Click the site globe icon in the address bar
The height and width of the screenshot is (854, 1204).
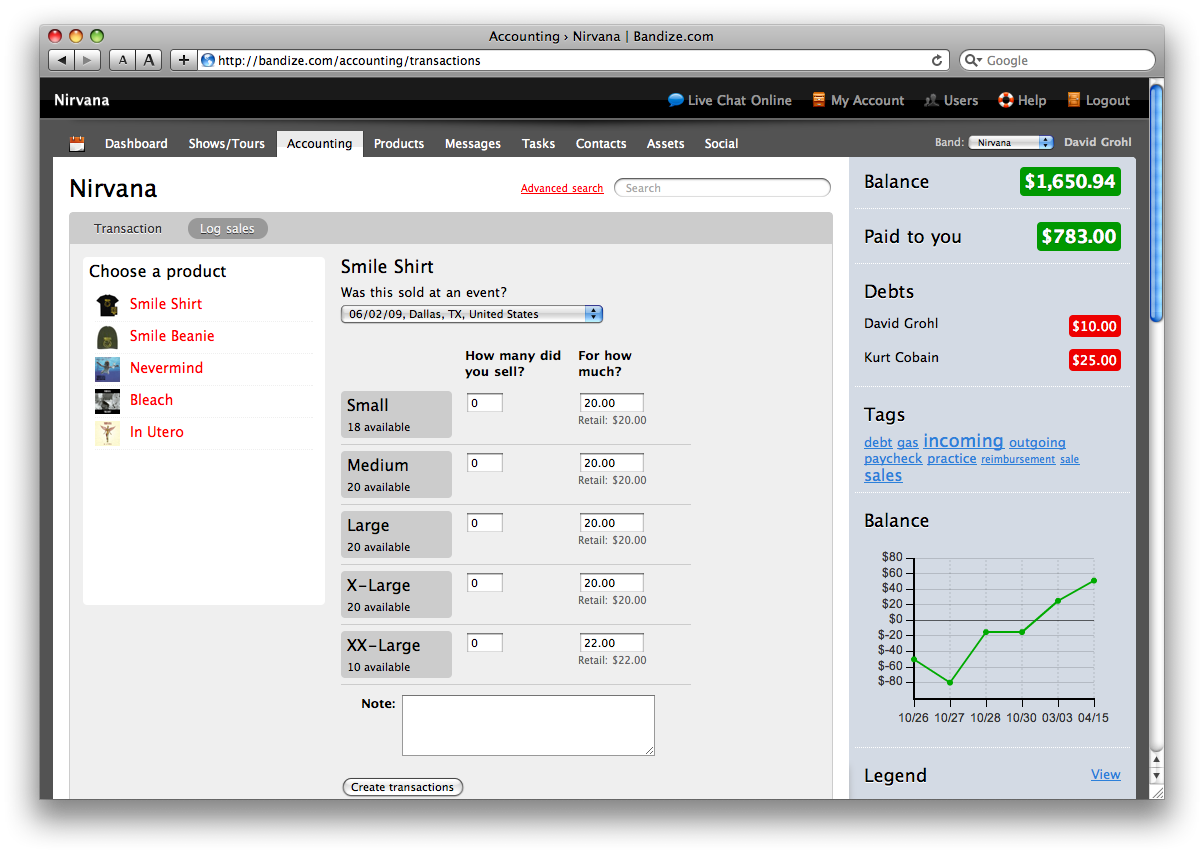click(x=208, y=60)
